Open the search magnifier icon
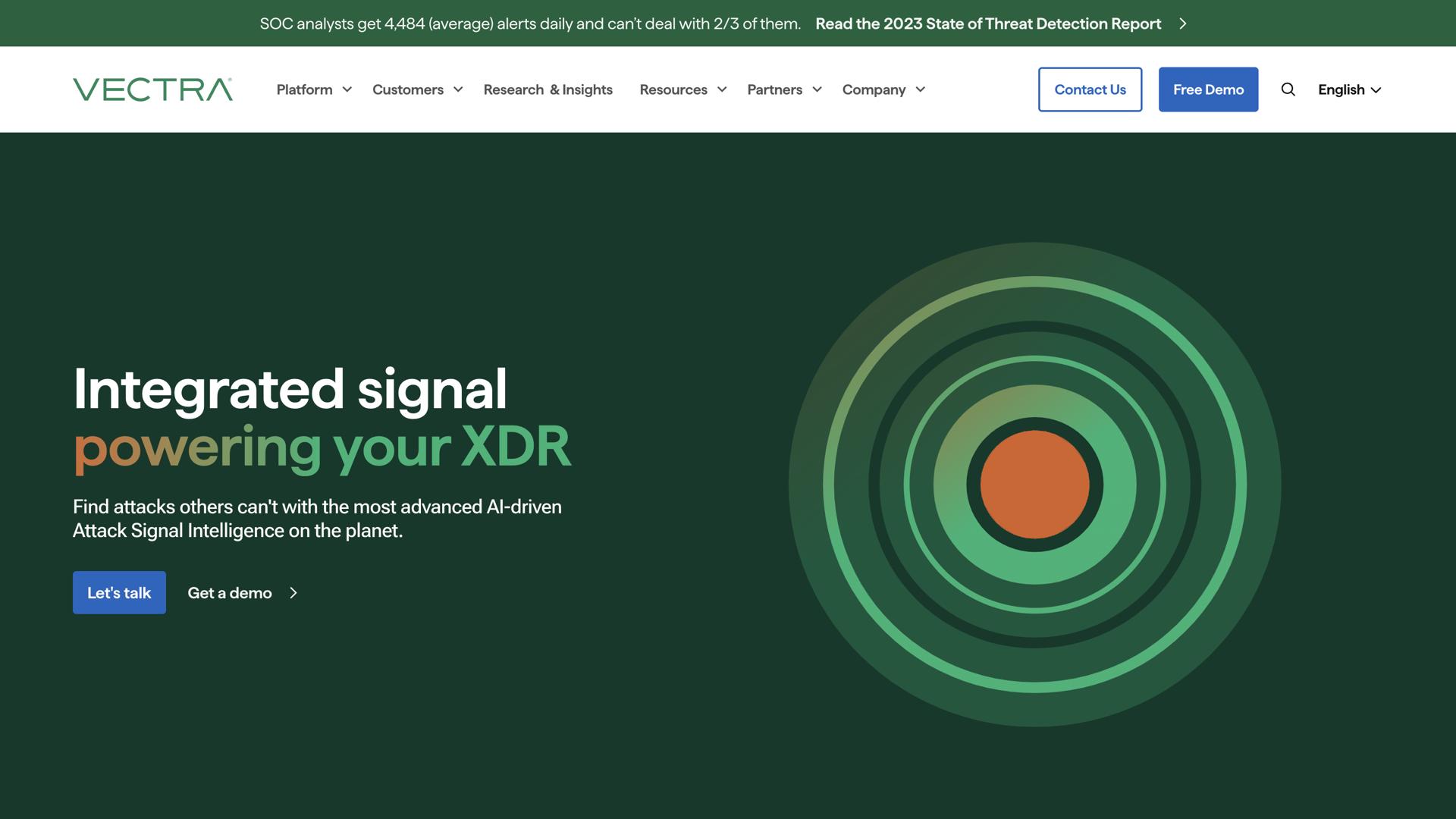Screen dimensions: 1456x819 [x=1288, y=89]
